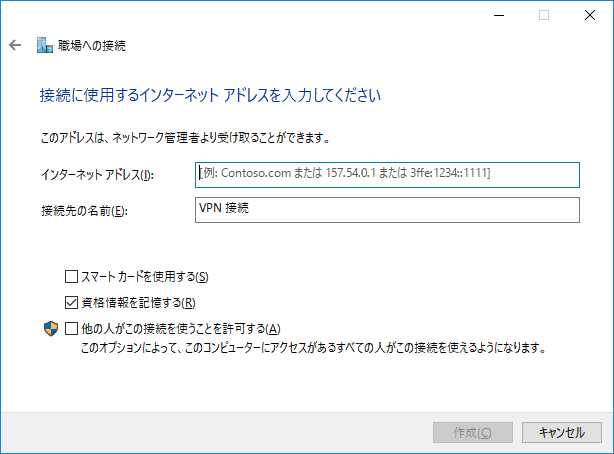Go back using the back arrow
This screenshot has height=454, width=614.
pyautogui.click(x=15, y=45)
